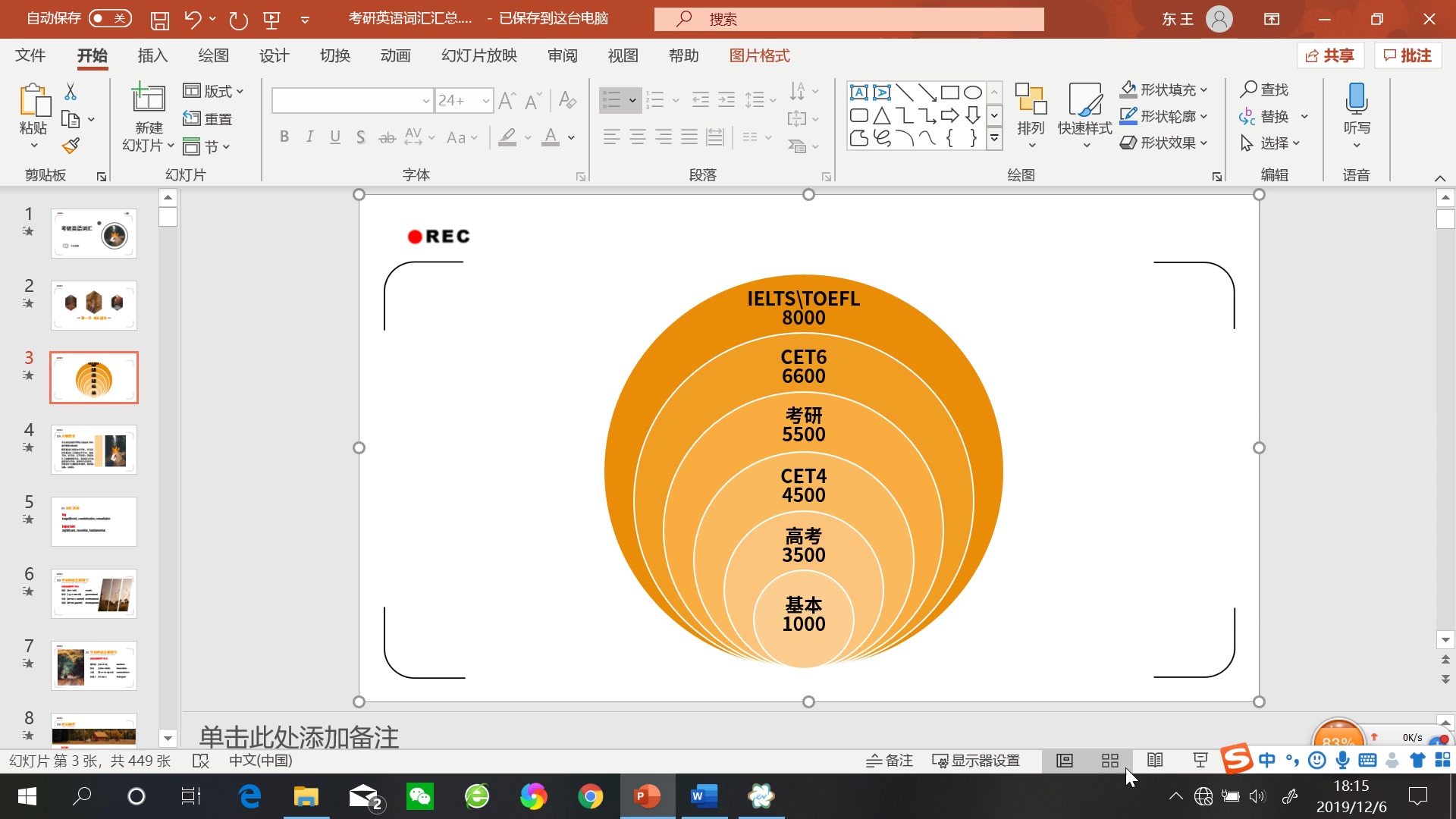This screenshot has width=1456, height=819.
Task: Click the New Slide icon
Action: point(149,98)
